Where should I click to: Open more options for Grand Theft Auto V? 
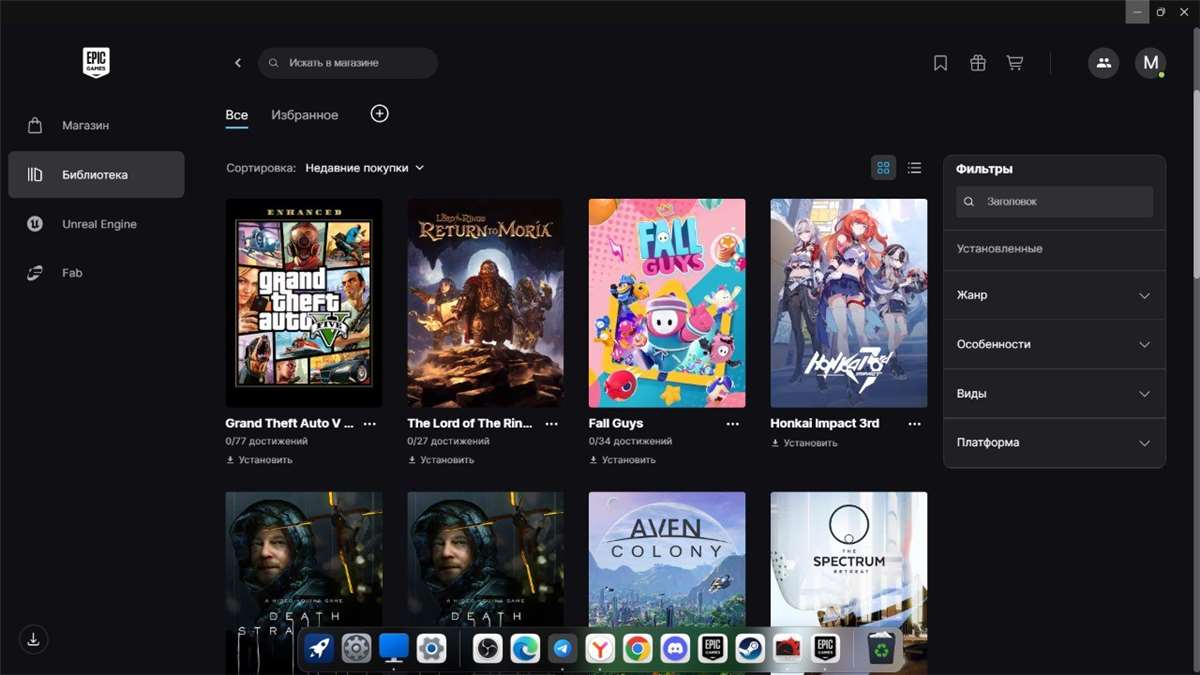[x=370, y=424]
